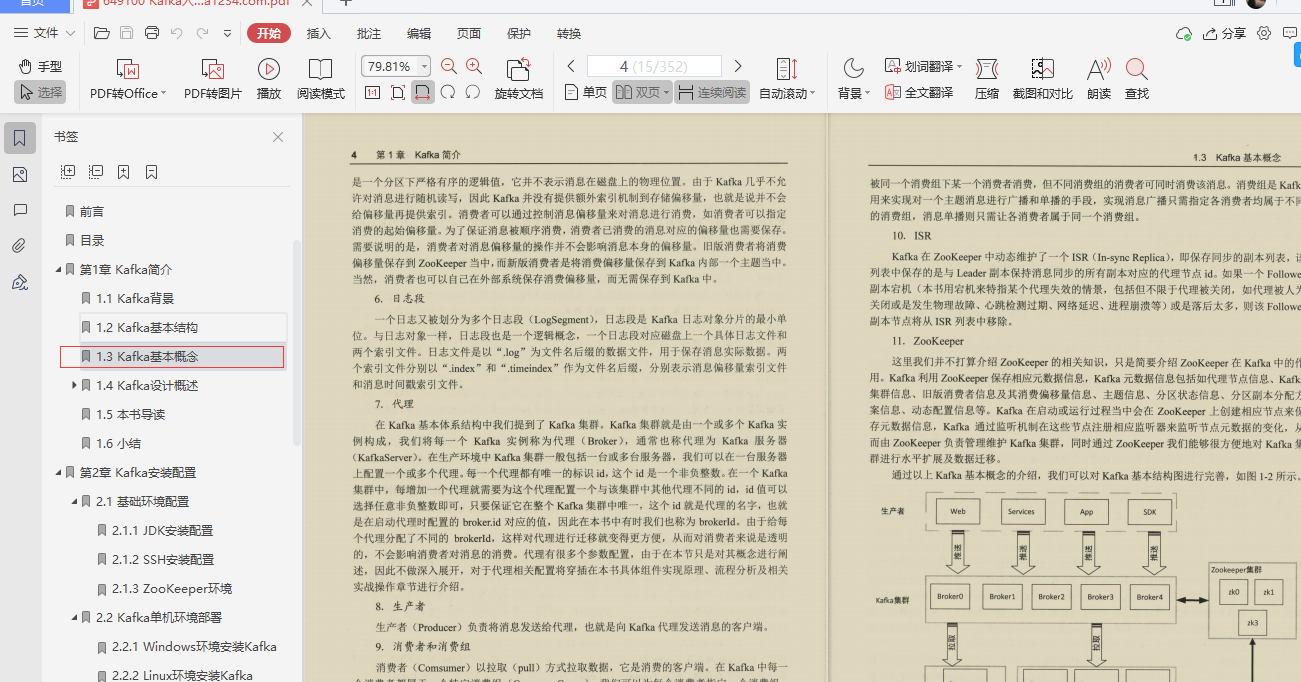Zoom out with the minus magnifier
The image size is (1301, 682).
(x=449, y=66)
